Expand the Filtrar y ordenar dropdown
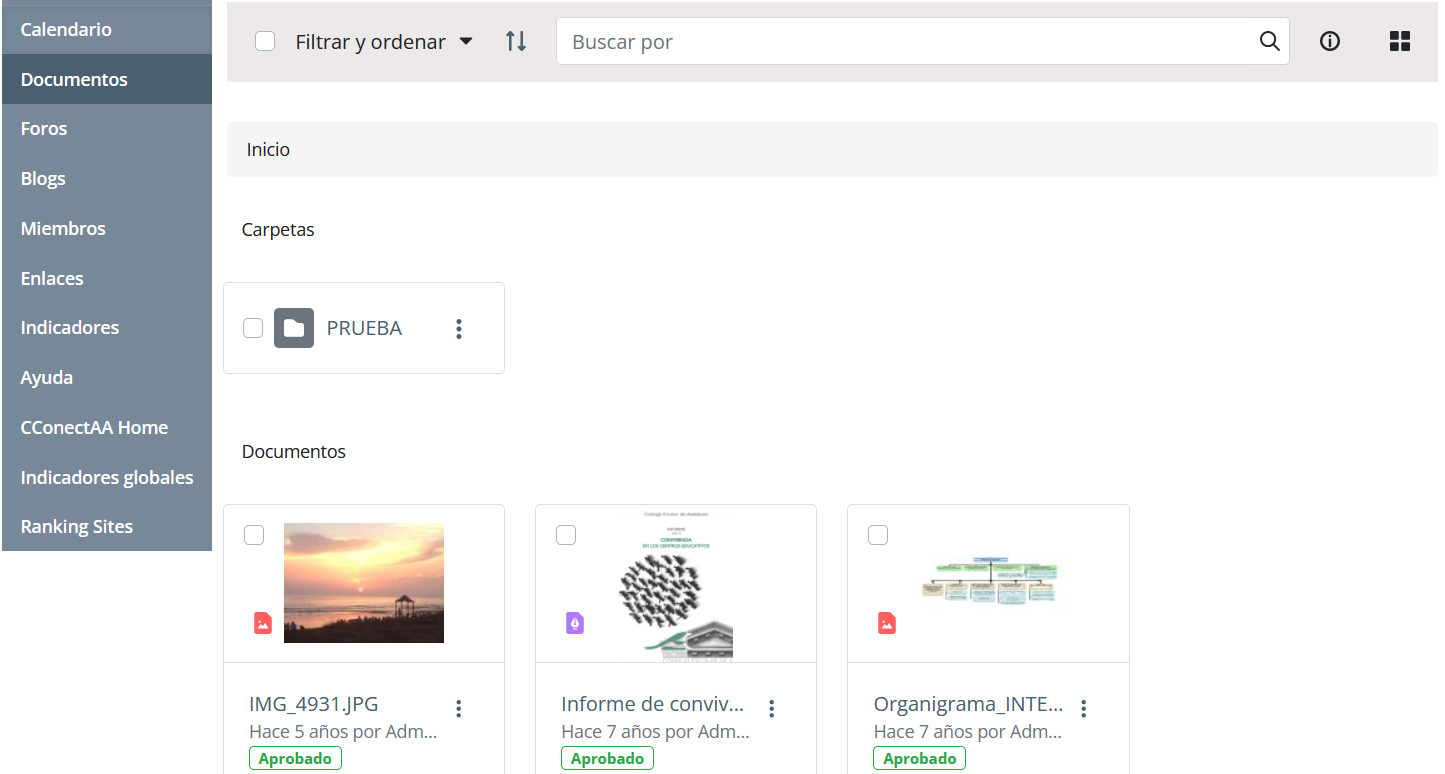1445x774 pixels. pos(384,42)
